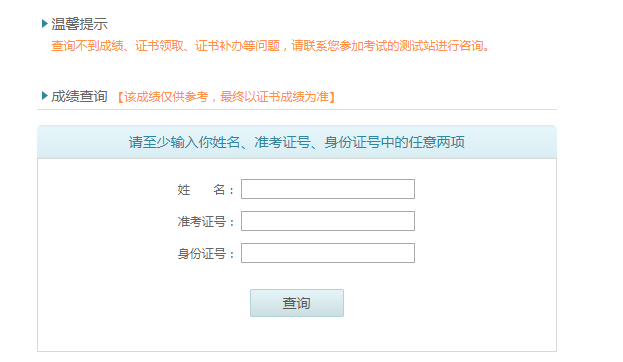Focus the 身份证号 text field

pos(328,253)
